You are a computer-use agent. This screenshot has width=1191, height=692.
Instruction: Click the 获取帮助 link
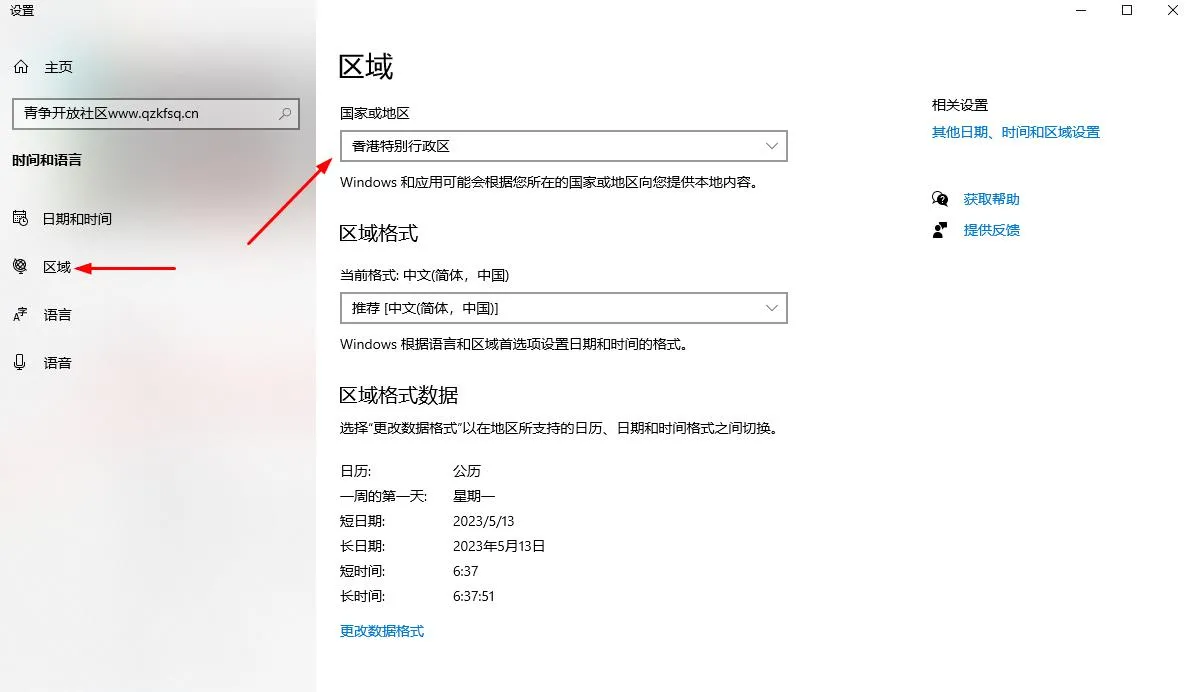point(991,199)
